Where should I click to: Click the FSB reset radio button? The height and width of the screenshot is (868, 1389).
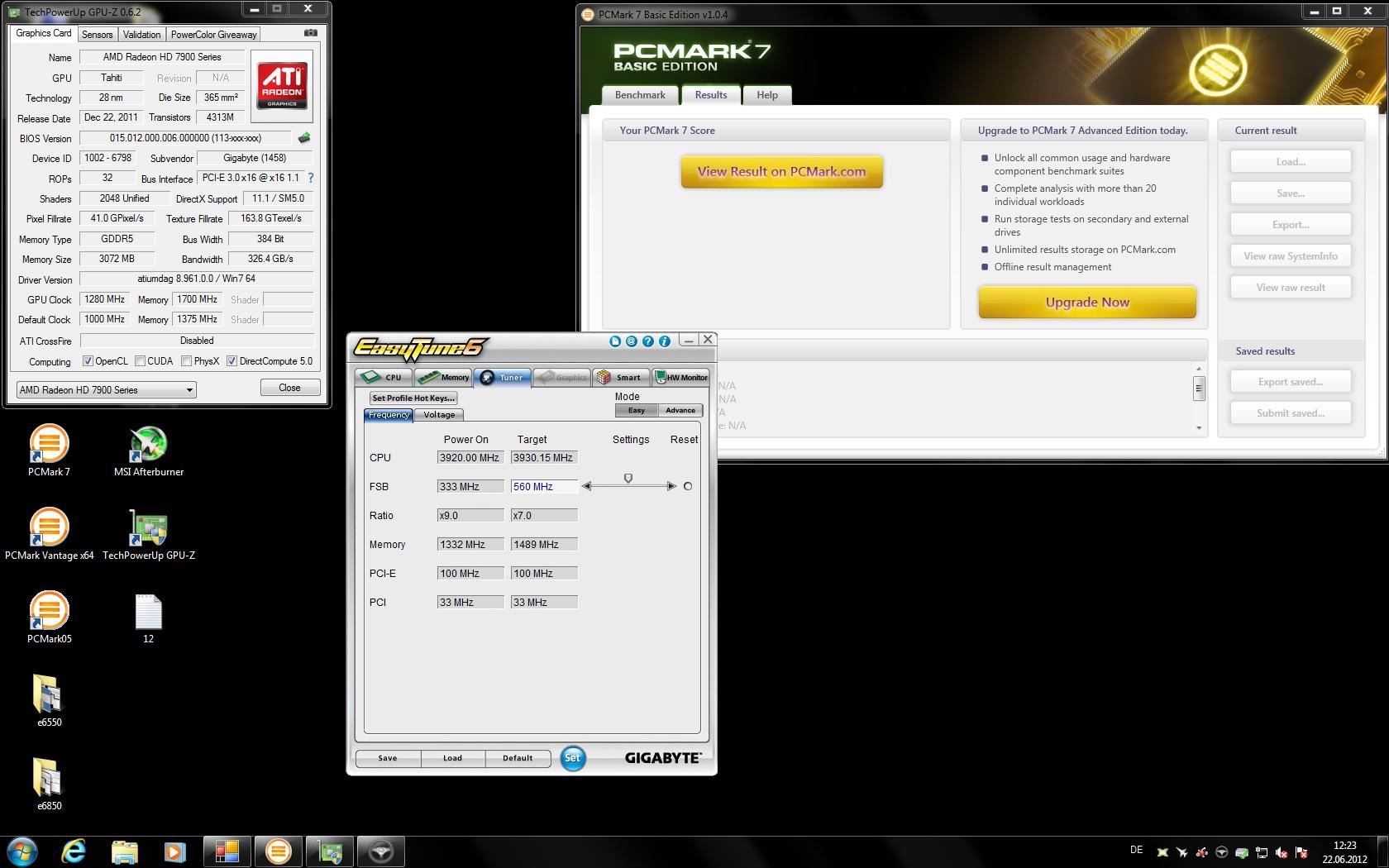point(688,486)
